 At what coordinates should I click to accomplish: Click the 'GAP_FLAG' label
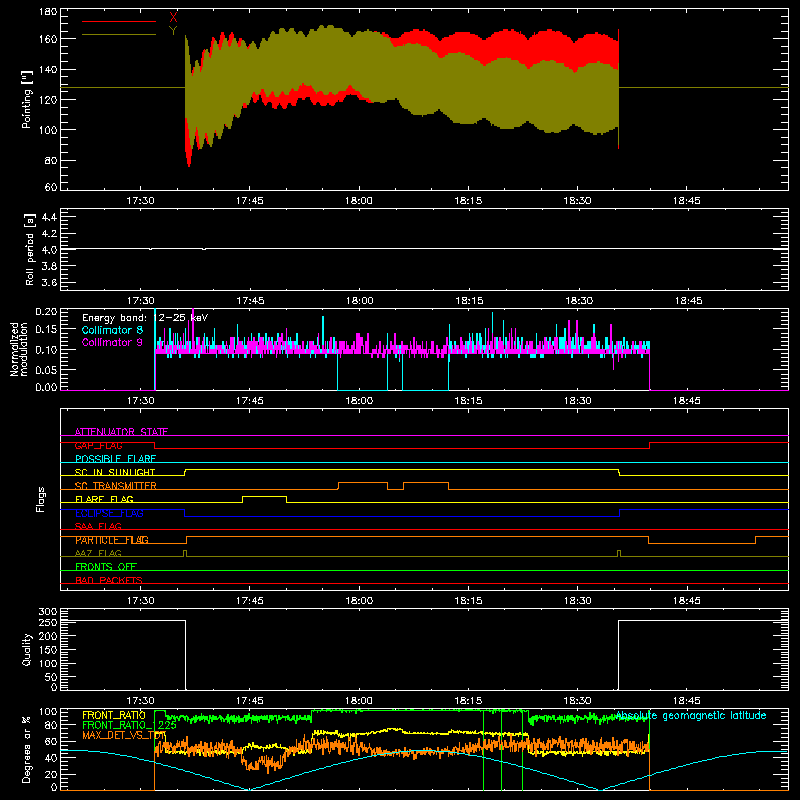click(98, 445)
